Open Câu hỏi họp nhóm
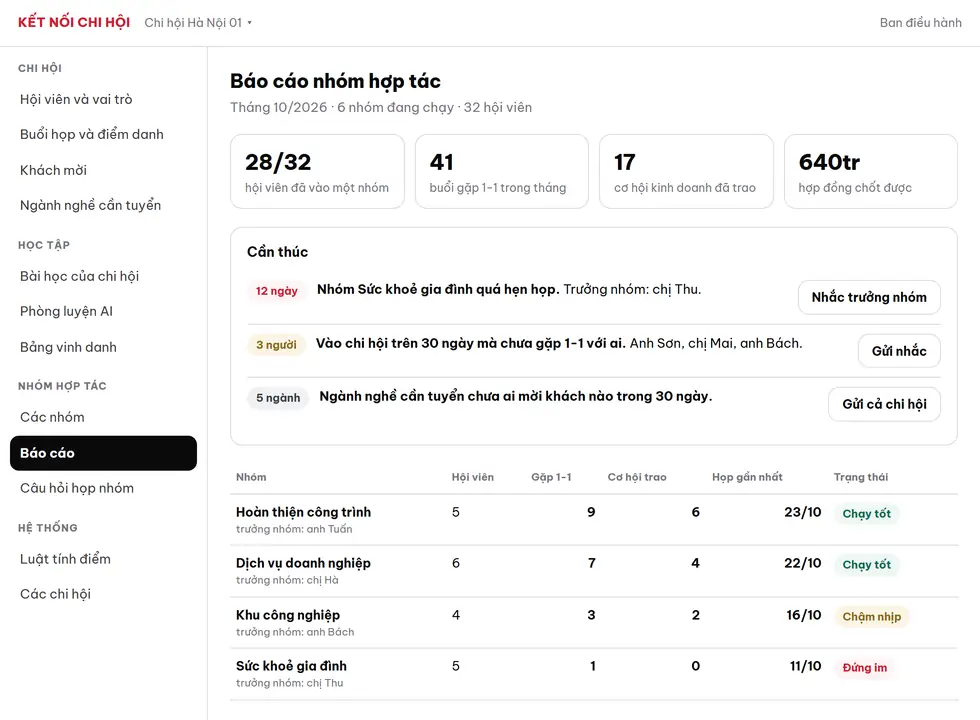Image resolution: width=980 pixels, height=720 pixels. (103, 488)
